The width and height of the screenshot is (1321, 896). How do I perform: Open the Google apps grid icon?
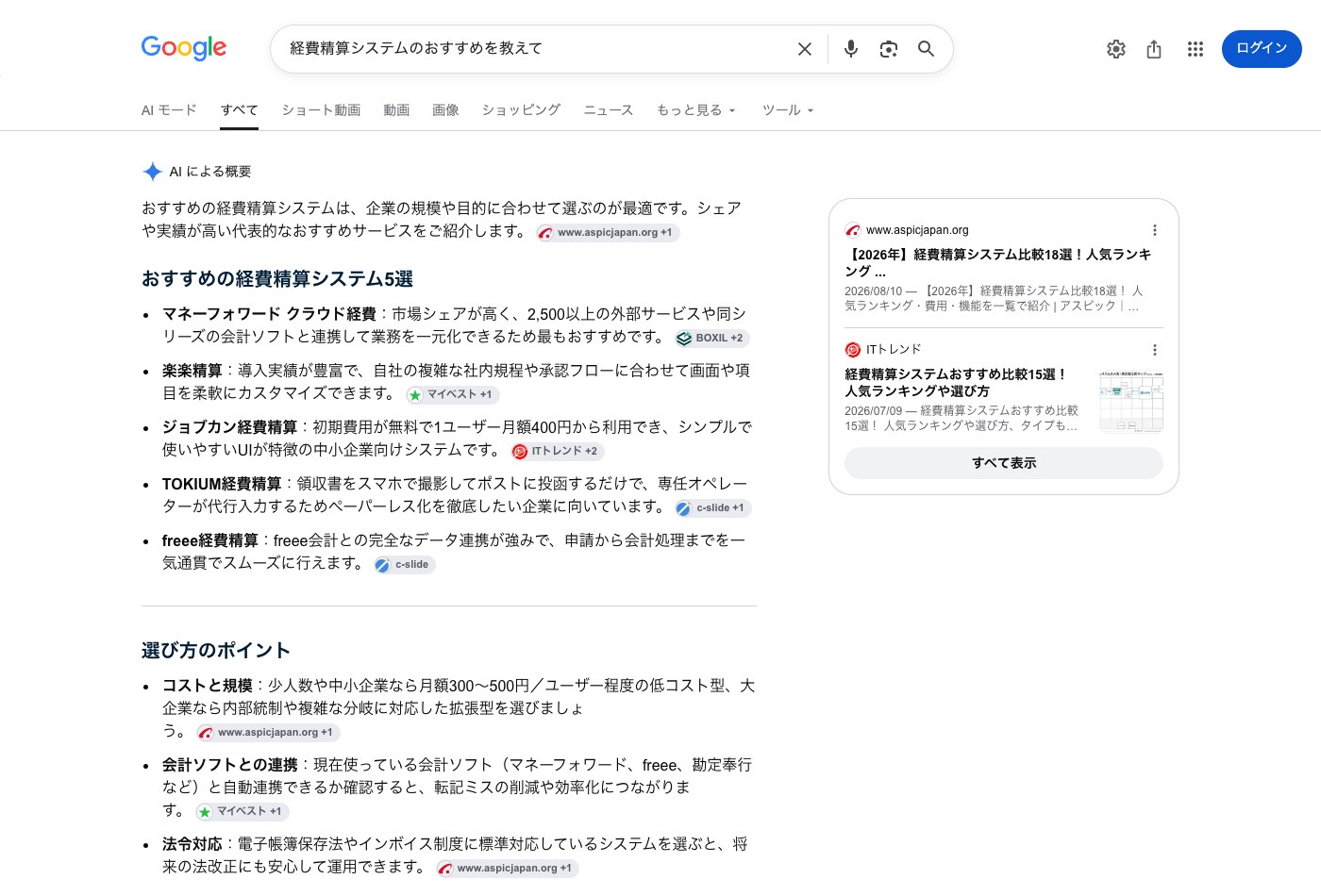(1196, 49)
